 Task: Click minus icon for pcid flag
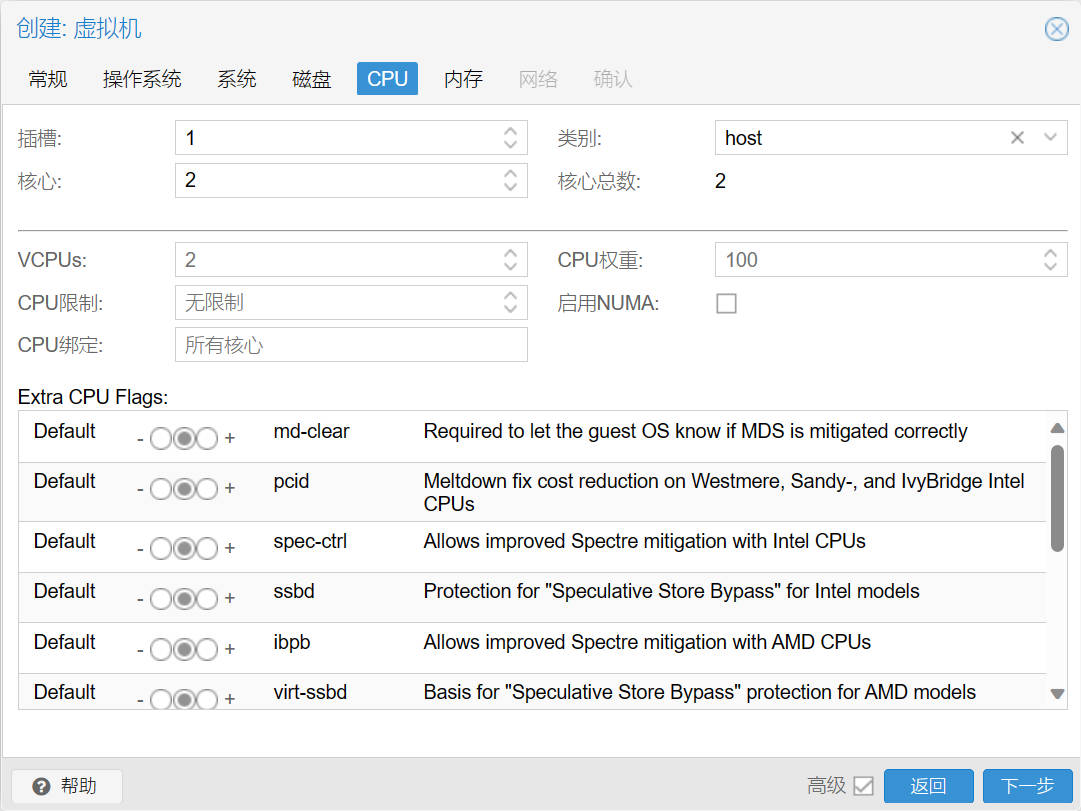point(140,489)
